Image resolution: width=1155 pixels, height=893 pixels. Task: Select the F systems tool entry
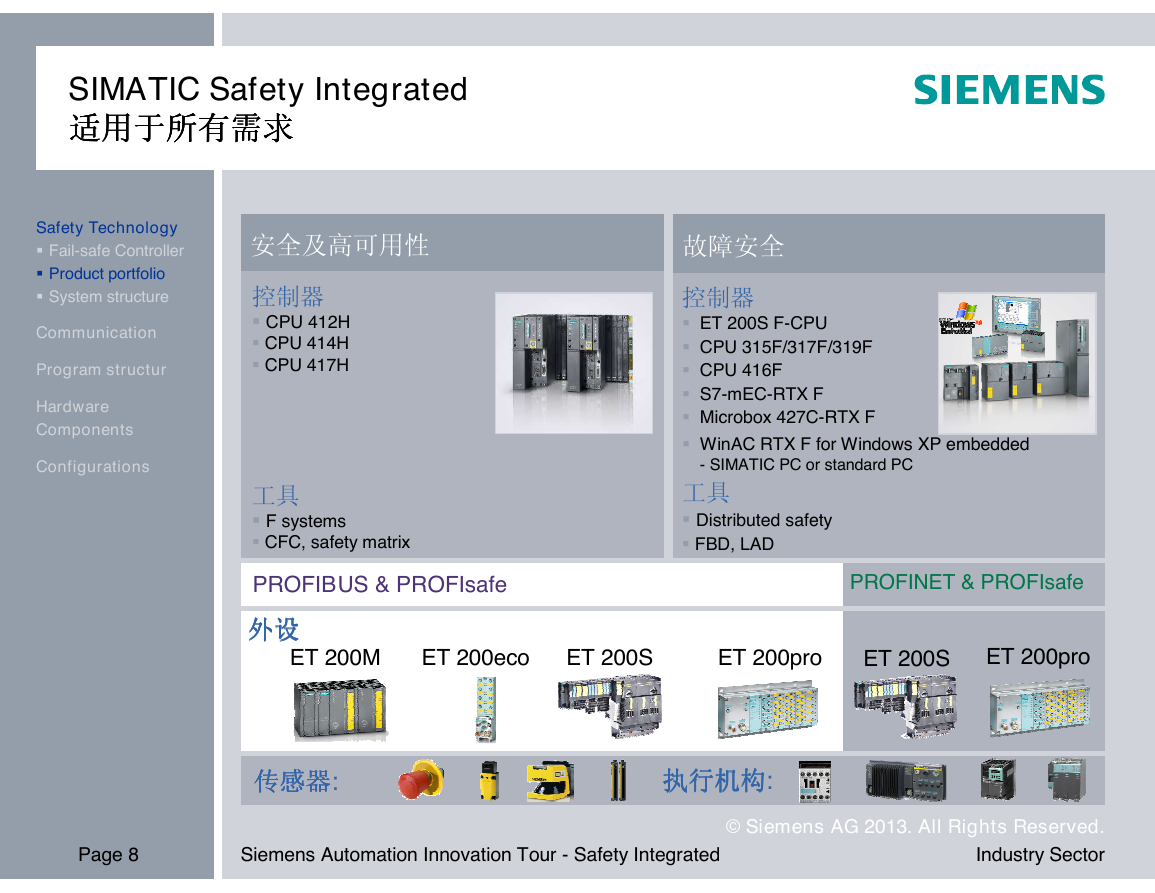[306, 521]
